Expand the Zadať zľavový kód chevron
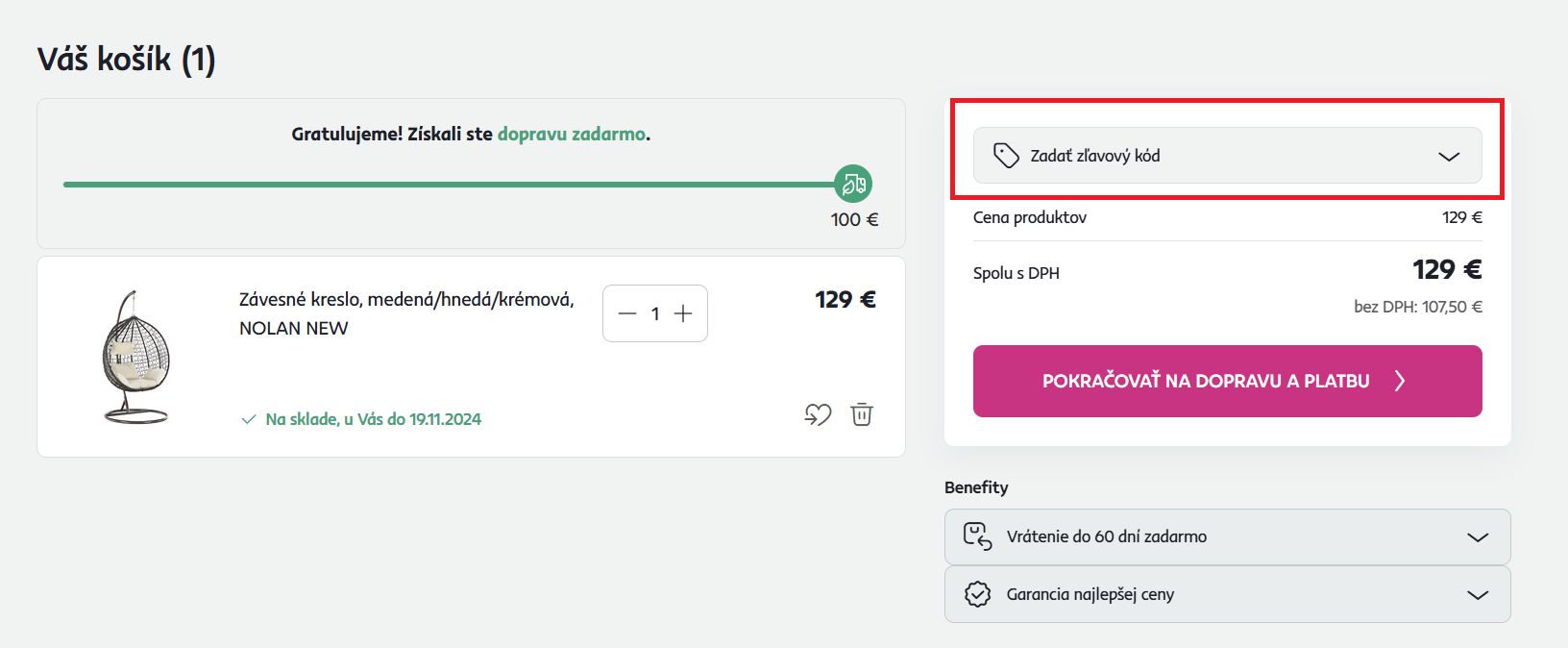 [1449, 157]
